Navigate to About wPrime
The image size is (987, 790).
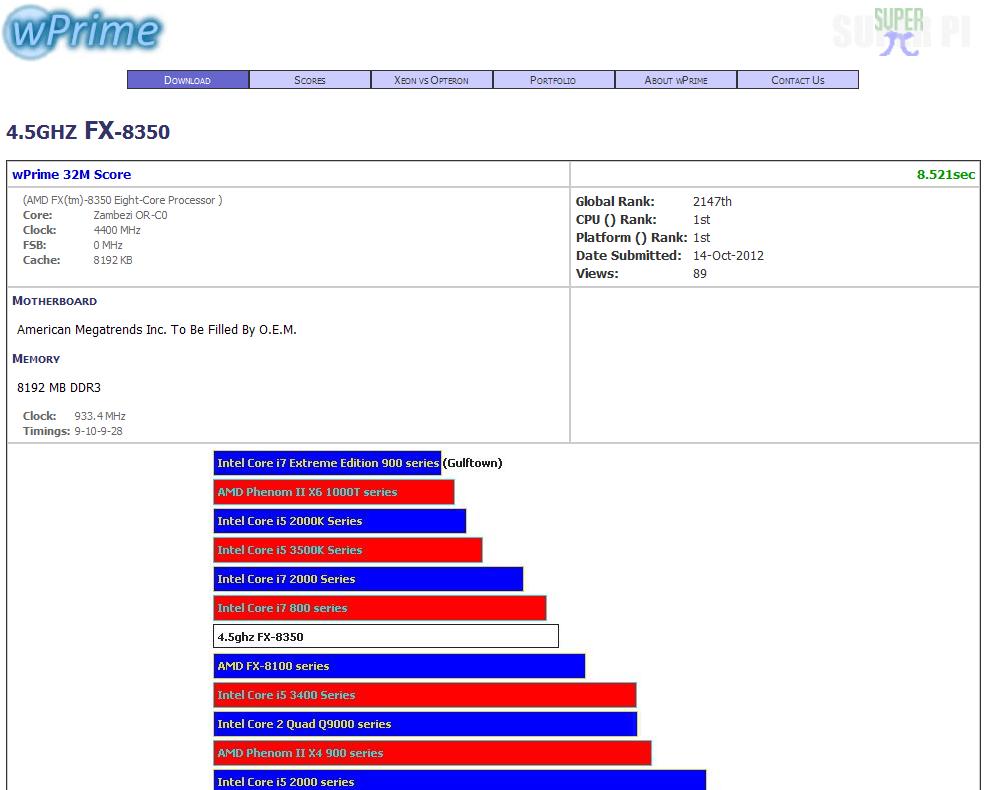pyautogui.click(x=676, y=80)
